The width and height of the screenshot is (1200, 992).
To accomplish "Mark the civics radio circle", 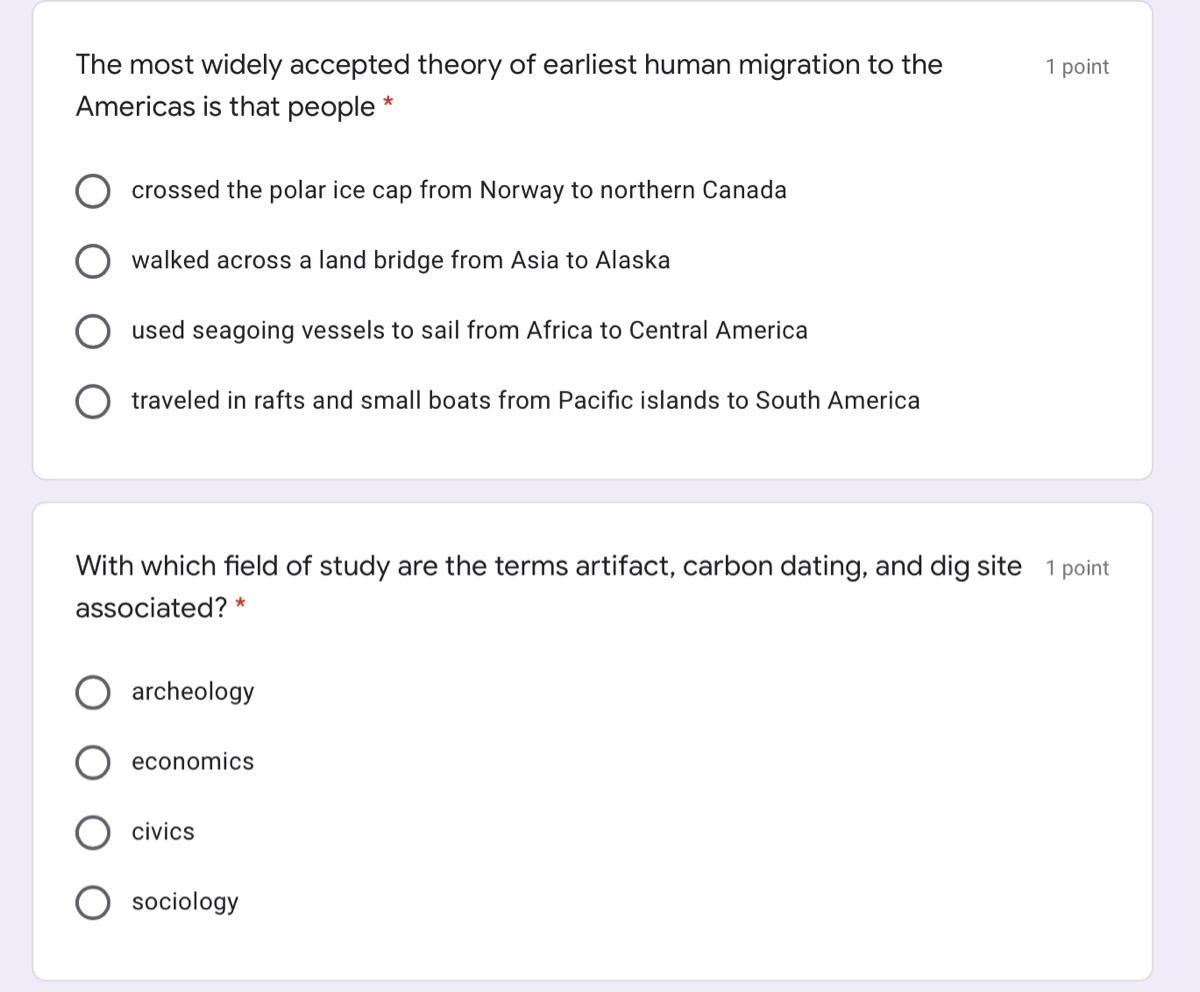I will (93, 832).
